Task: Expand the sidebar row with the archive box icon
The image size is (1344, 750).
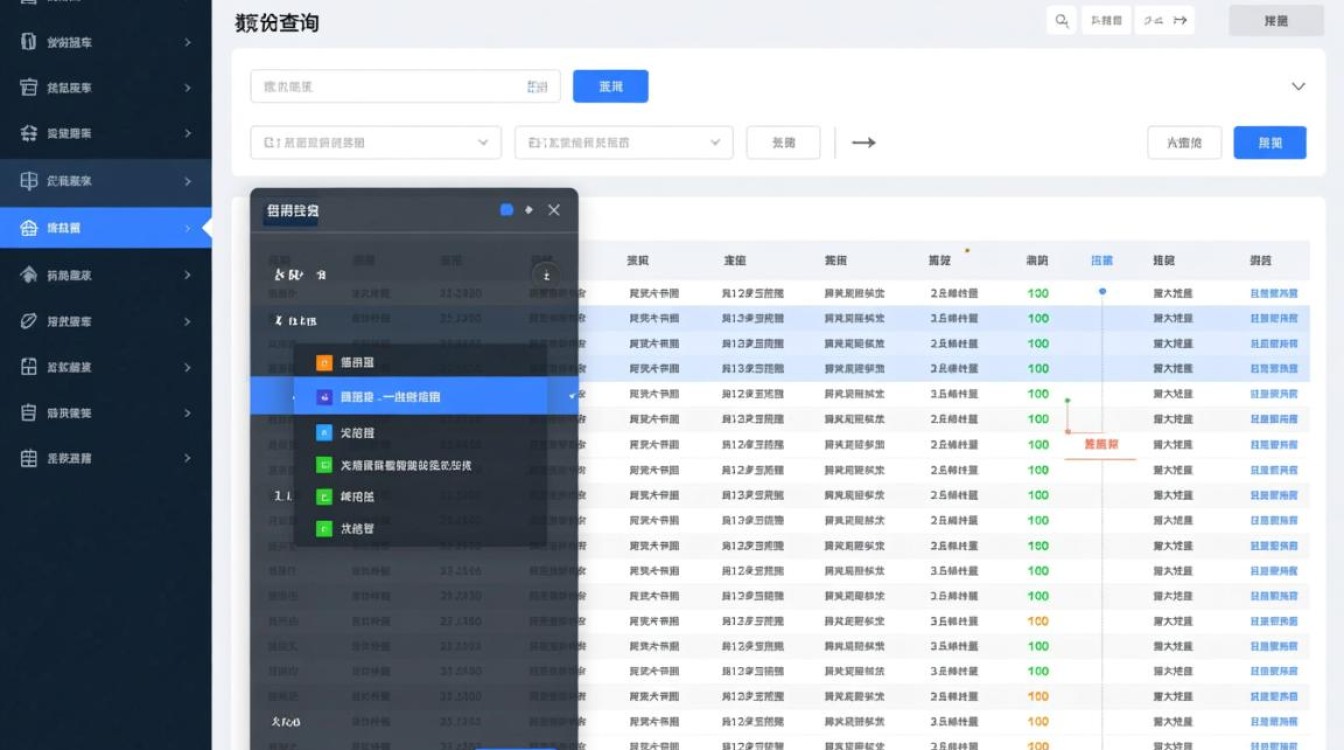Action: pyautogui.click(x=188, y=88)
